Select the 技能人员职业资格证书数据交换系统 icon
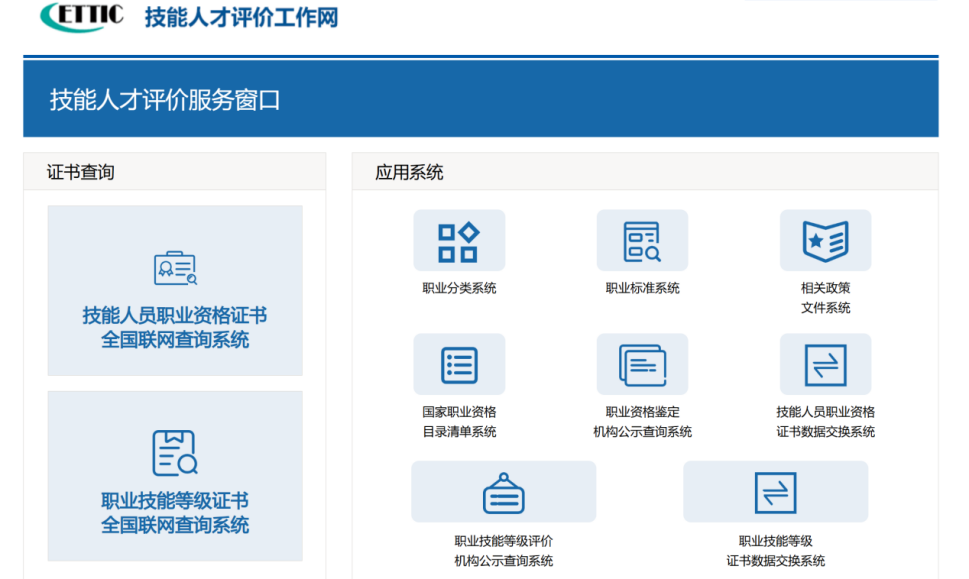Screen dimensions: 969x579 pos(824,364)
